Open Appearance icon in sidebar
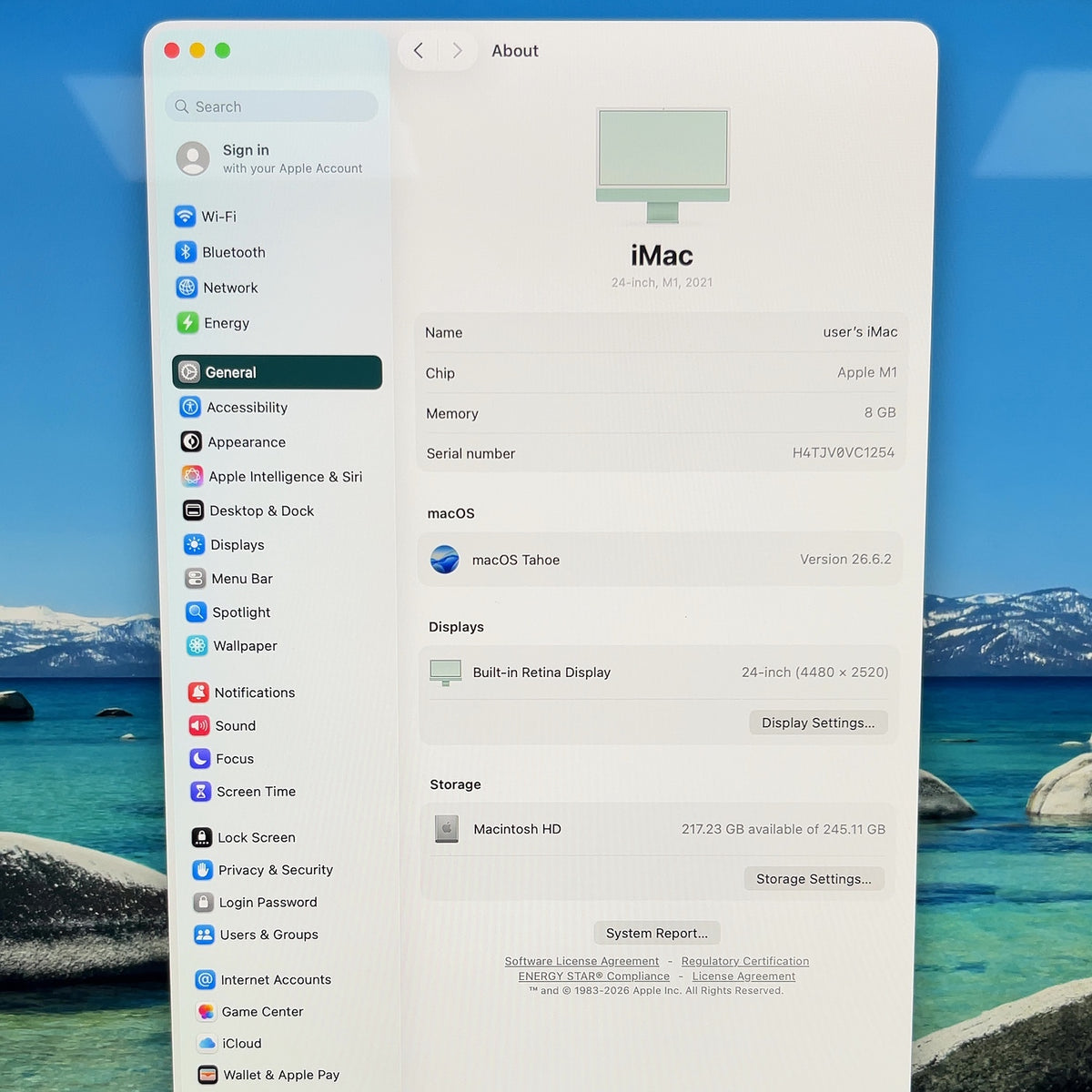 [191, 441]
